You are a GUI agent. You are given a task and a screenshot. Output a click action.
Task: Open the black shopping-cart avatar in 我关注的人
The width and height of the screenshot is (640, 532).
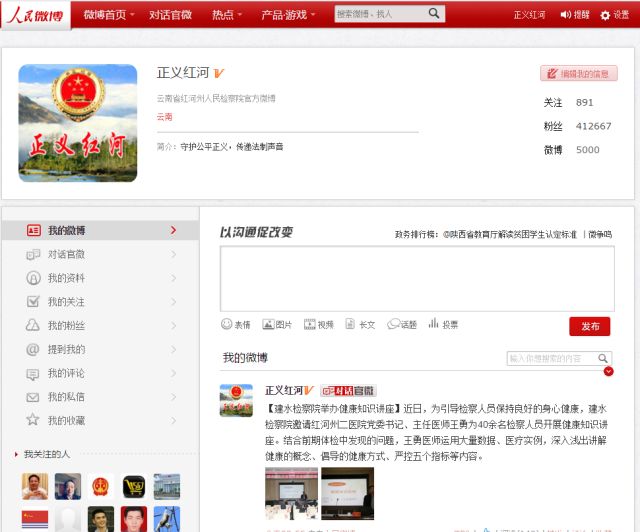pyautogui.click(x=134, y=486)
